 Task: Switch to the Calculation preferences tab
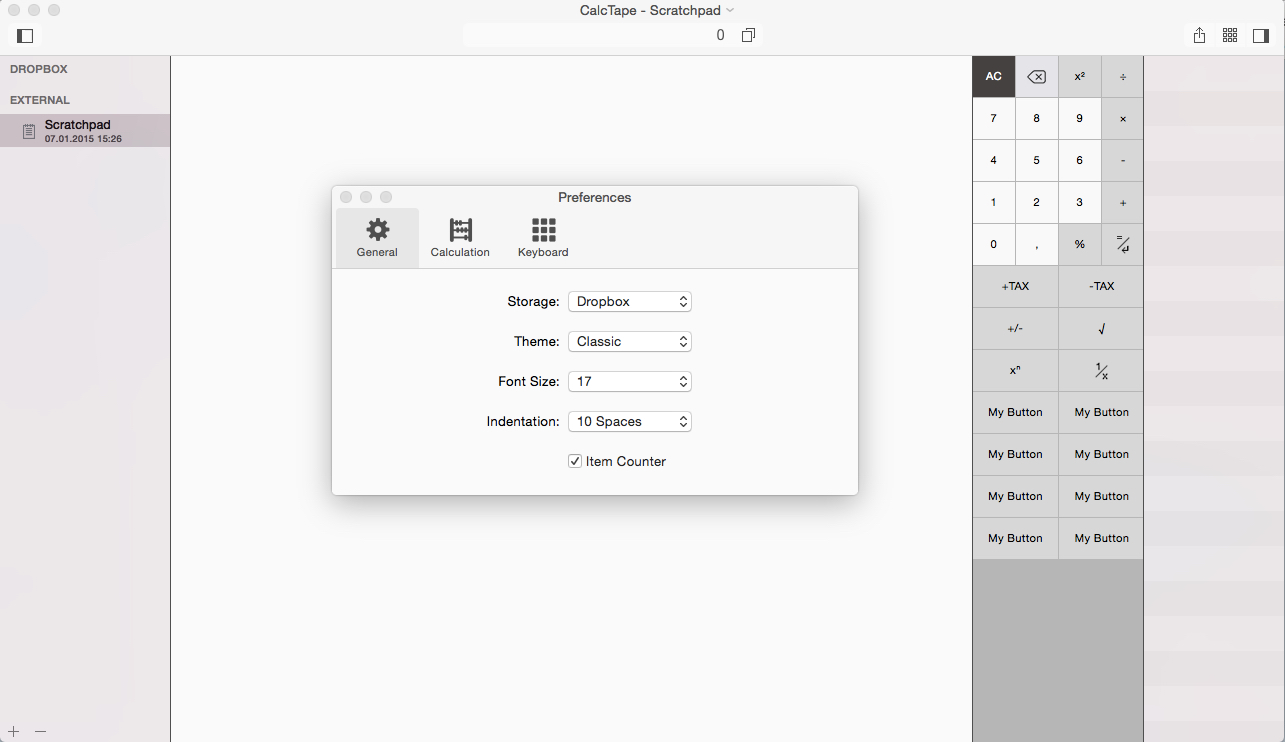[460, 238]
